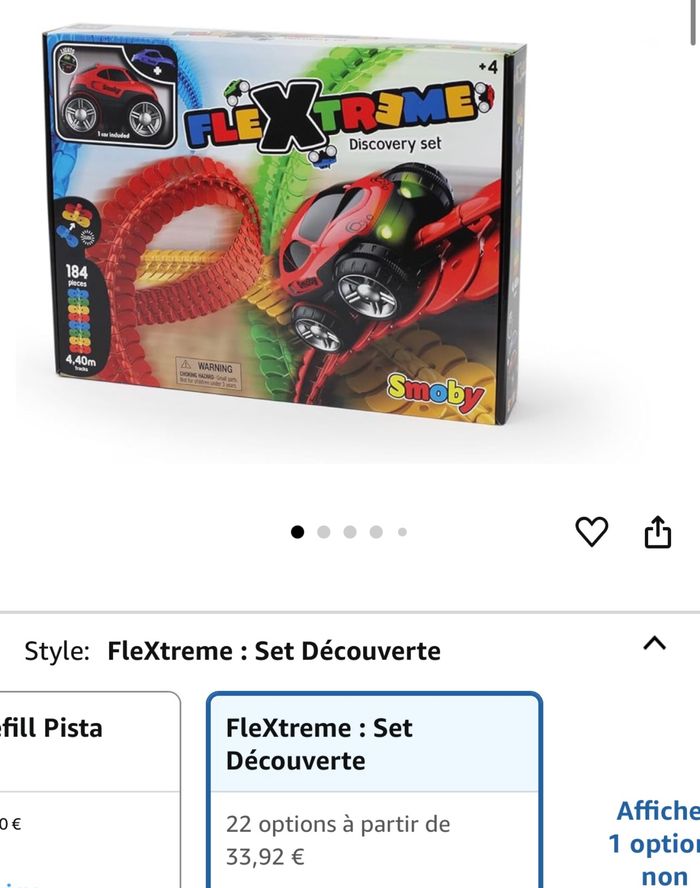The height and width of the screenshot is (888, 700).
Task: Collapse the Style section with chevron
Action: click(655, 643)
